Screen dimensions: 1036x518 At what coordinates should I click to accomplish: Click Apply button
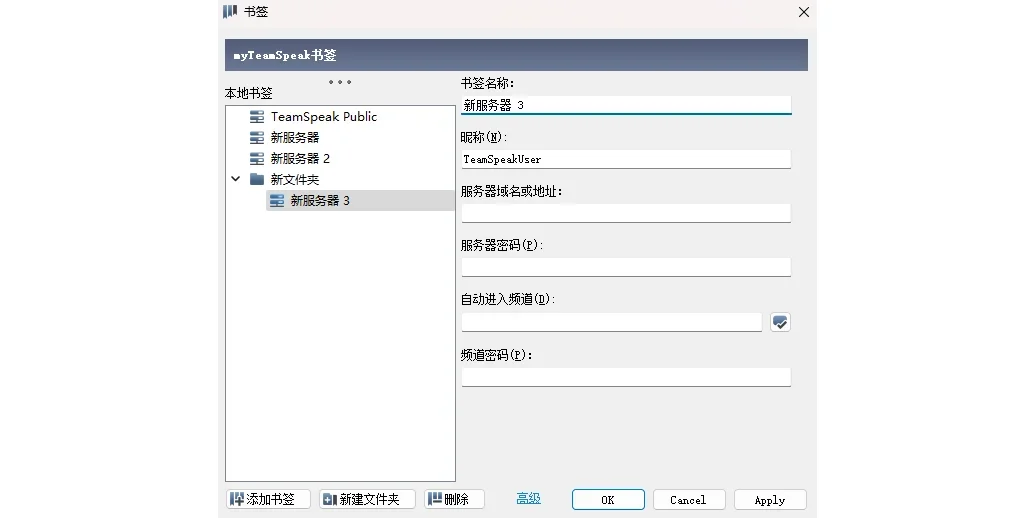pos(770,500)
